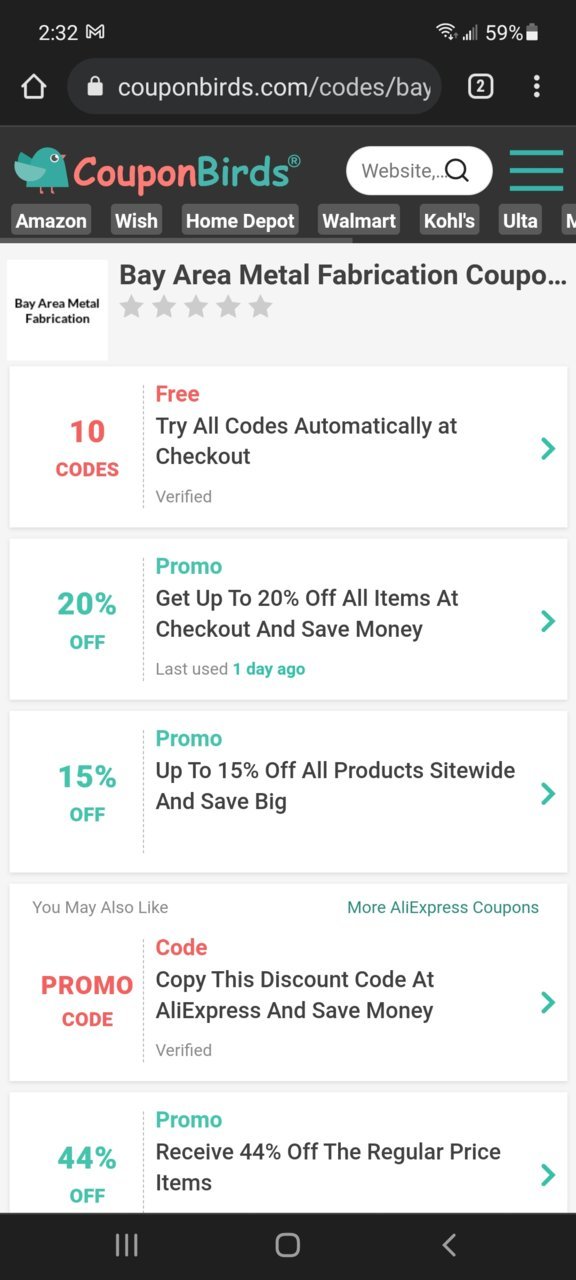Select the first rating star
Viewport: 576px width, 1280px height.
coord(131,307)
